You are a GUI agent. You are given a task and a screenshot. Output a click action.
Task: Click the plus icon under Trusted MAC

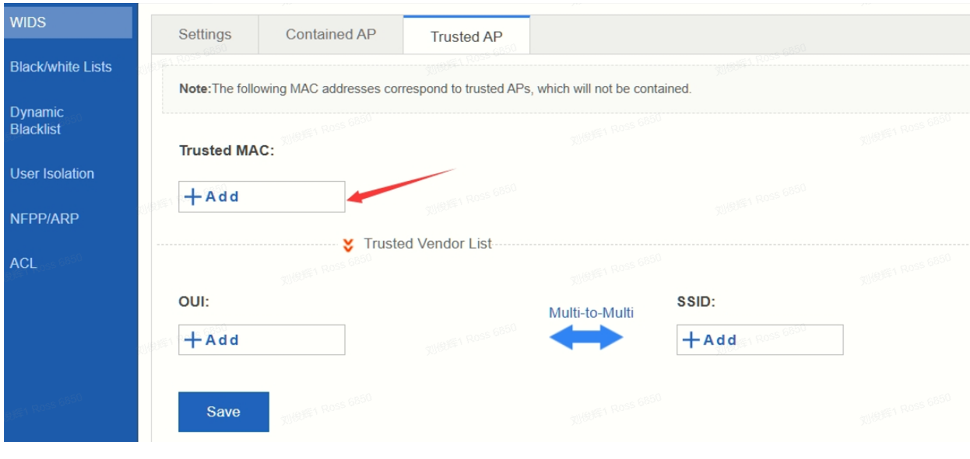(194, 197)
